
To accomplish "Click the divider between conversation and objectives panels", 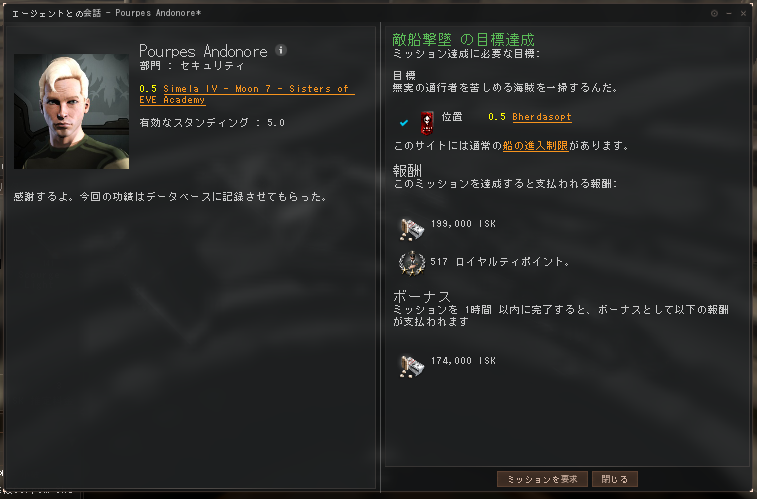I will tap(380, 257).
